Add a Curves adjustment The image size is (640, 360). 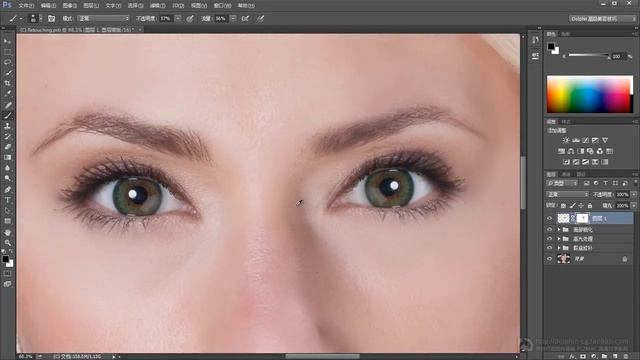[586, 140]
